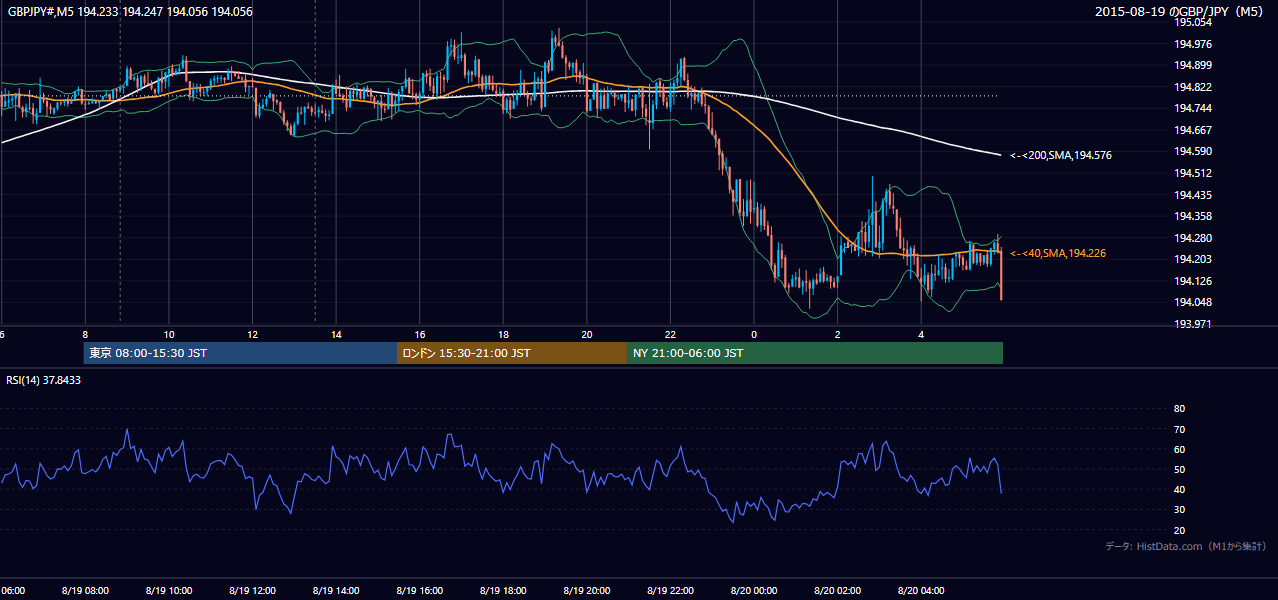Viewport: 1278px width, 600px height.
Task: Click price axis value 194.590
Action: (1194, 151)
